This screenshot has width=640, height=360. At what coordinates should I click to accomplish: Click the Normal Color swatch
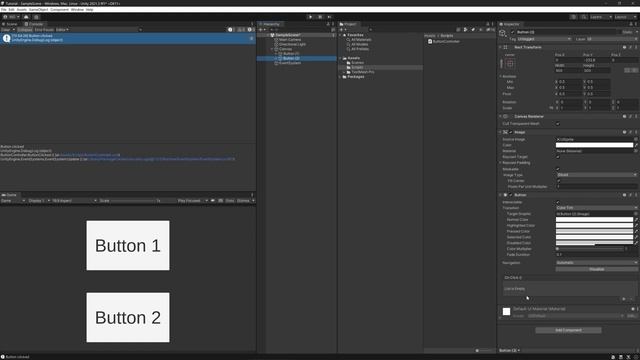point(594,220)
